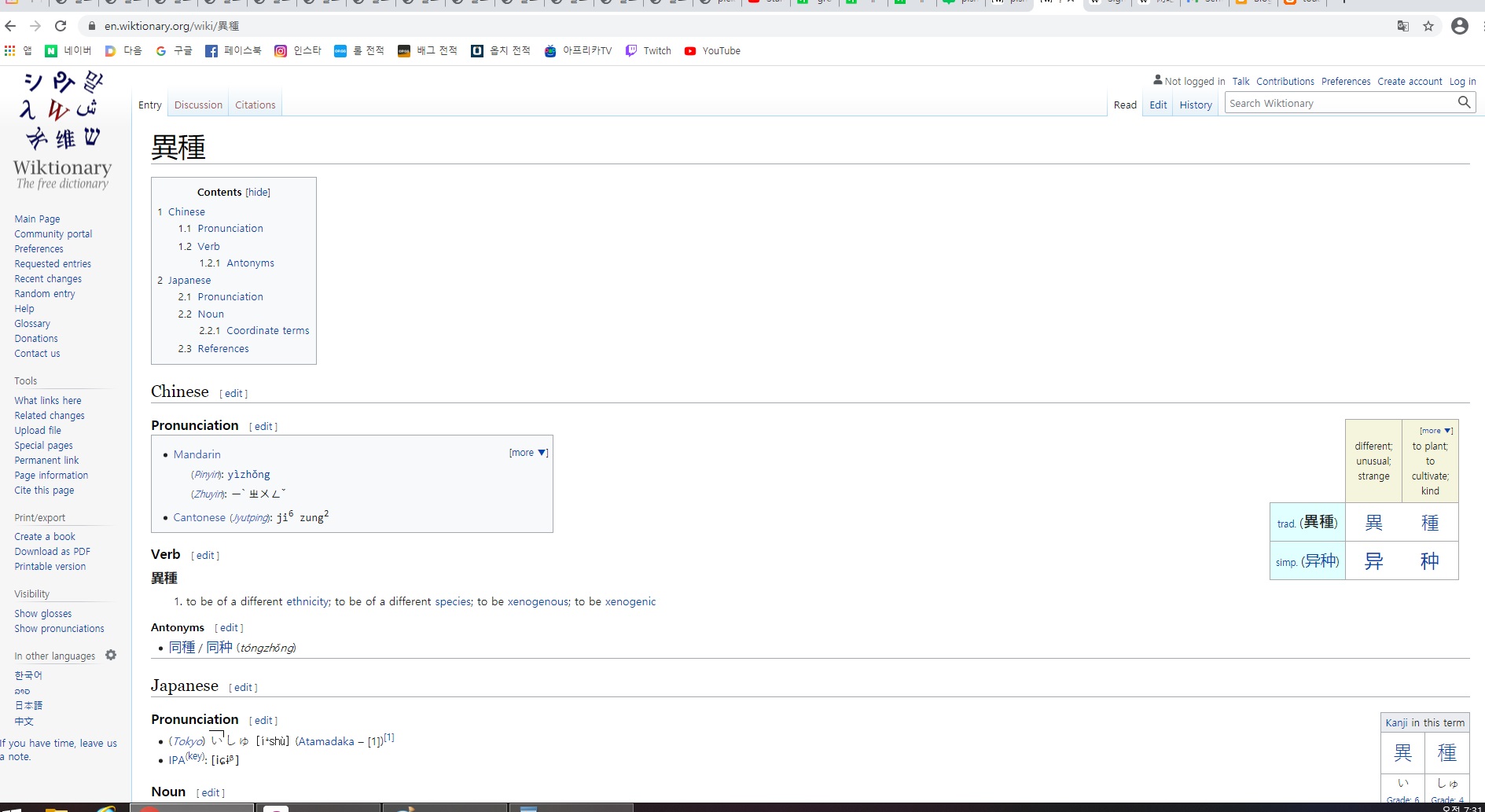Click the language settings gear icon
This screenshot has height=812, width=1485.
coord(111,655)
